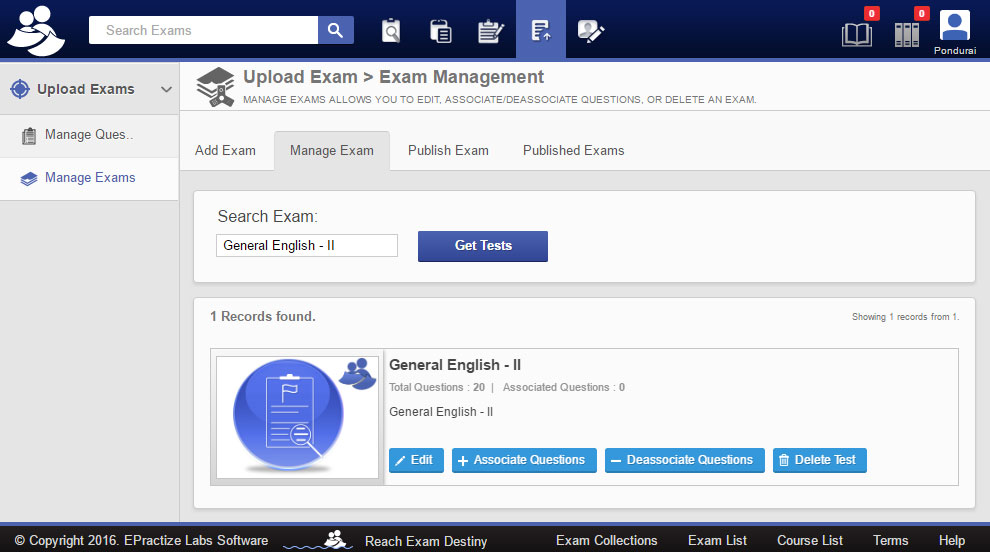Image resolution: width=990 pixels, height=552 pixels.
Task: Open the book icon with notification badge
Action: (x=857, y=34)
